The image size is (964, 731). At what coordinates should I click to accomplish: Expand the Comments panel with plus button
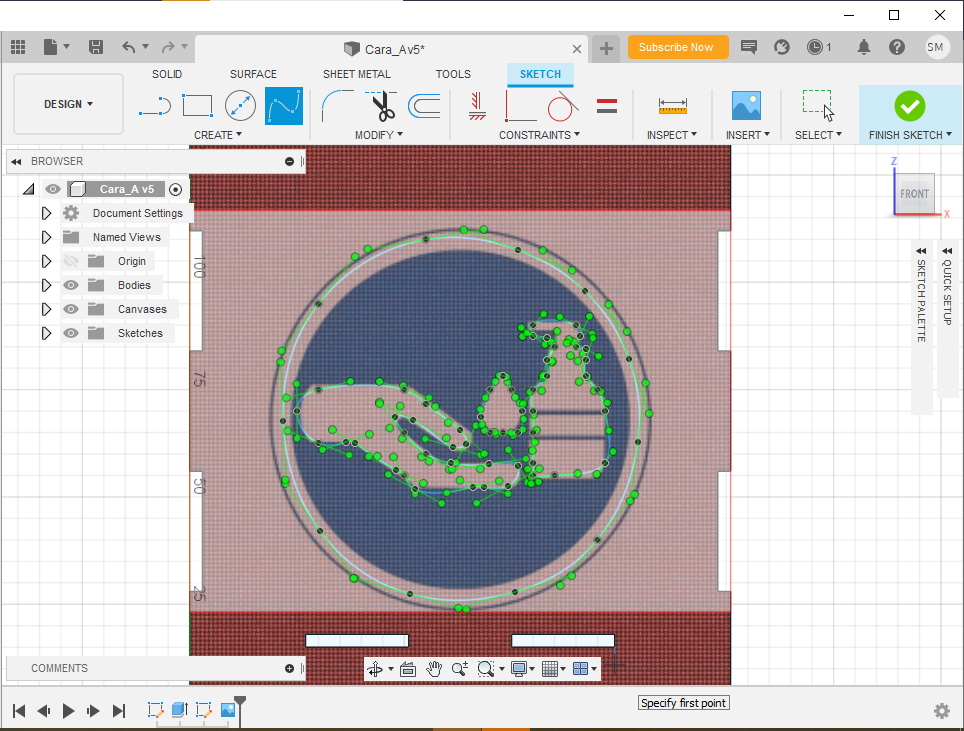(290, 668)
